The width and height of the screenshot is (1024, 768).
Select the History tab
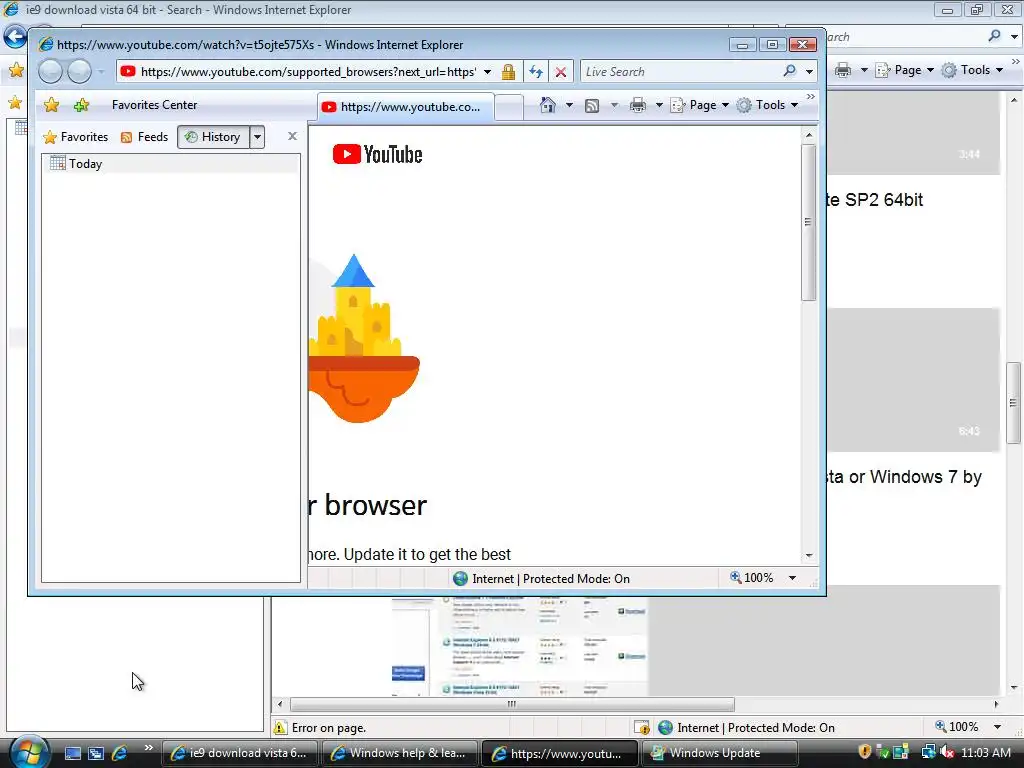(214, 136)
